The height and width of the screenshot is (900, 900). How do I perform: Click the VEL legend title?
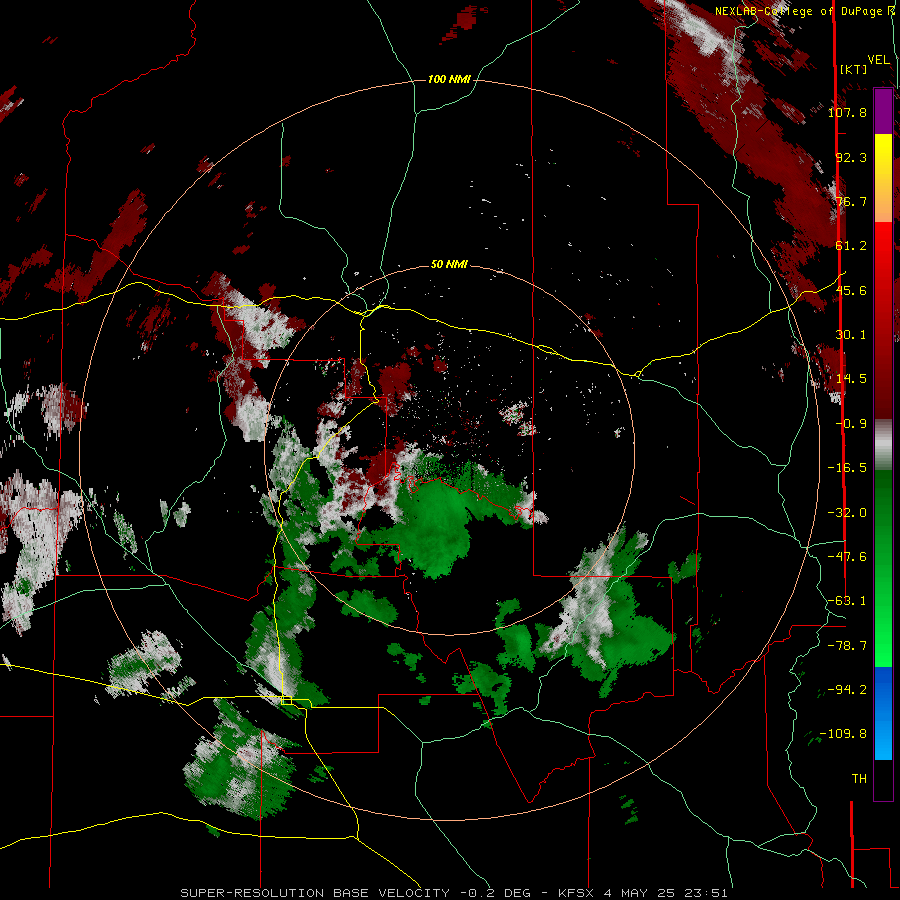tap(879, 60)
